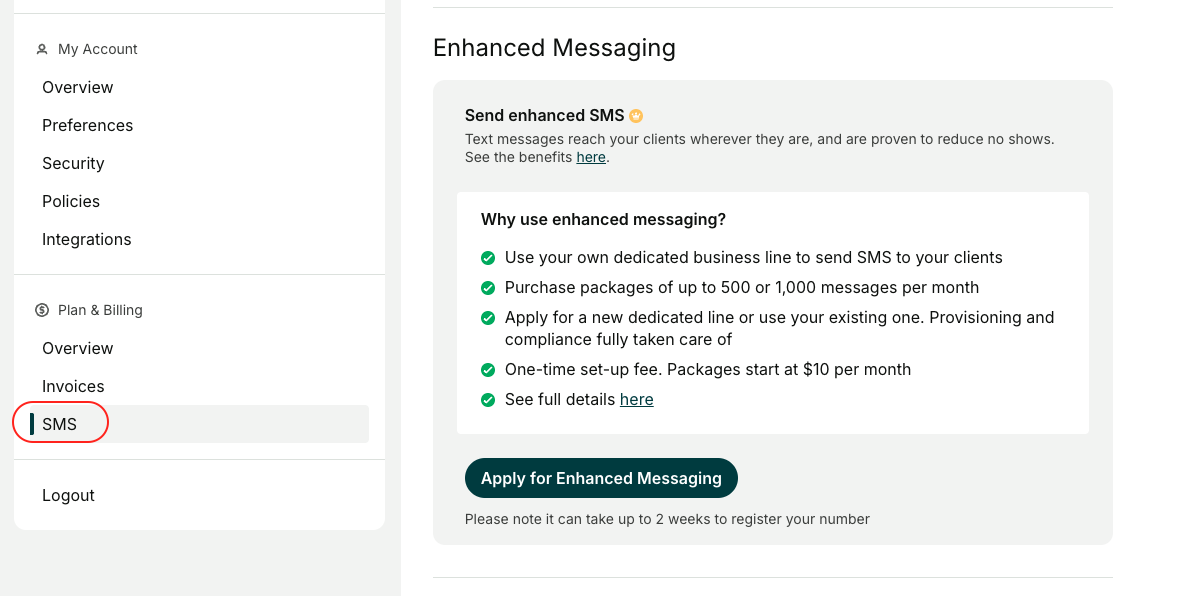The height and width of the screenshot is (596, 1185).
Task: Log out using the Logout link
Action: (68, 496)
